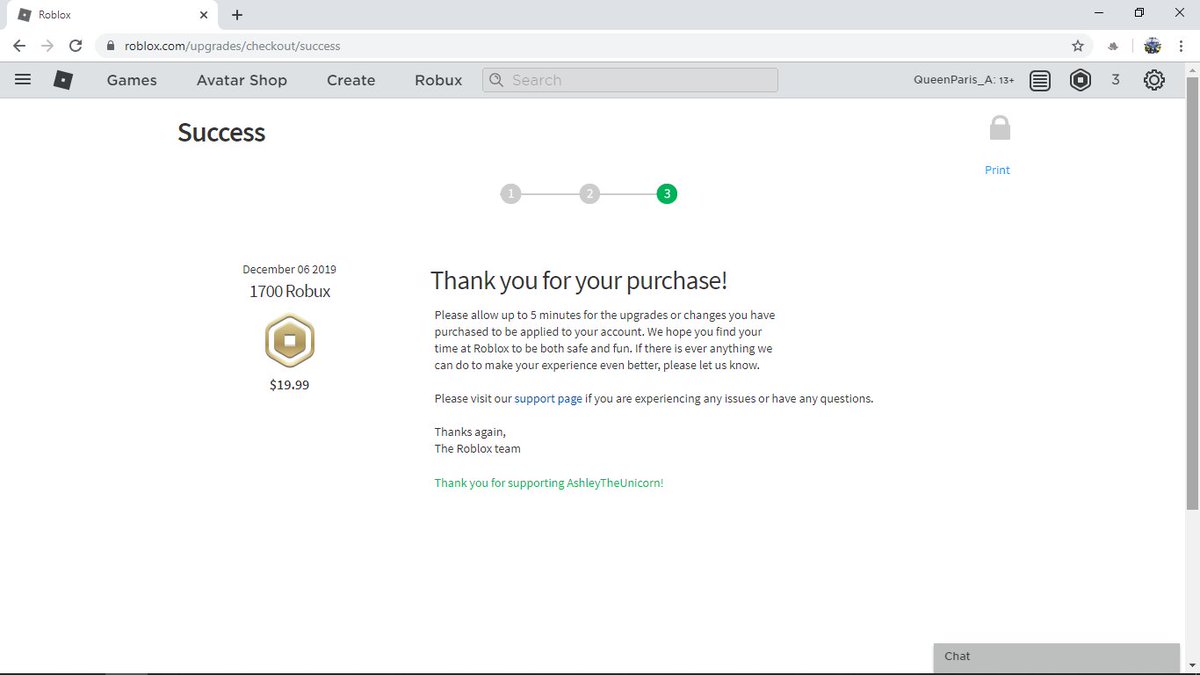Click the Print link
The width and height of the screenshot is (1200, 675).
tap(997, 170)
